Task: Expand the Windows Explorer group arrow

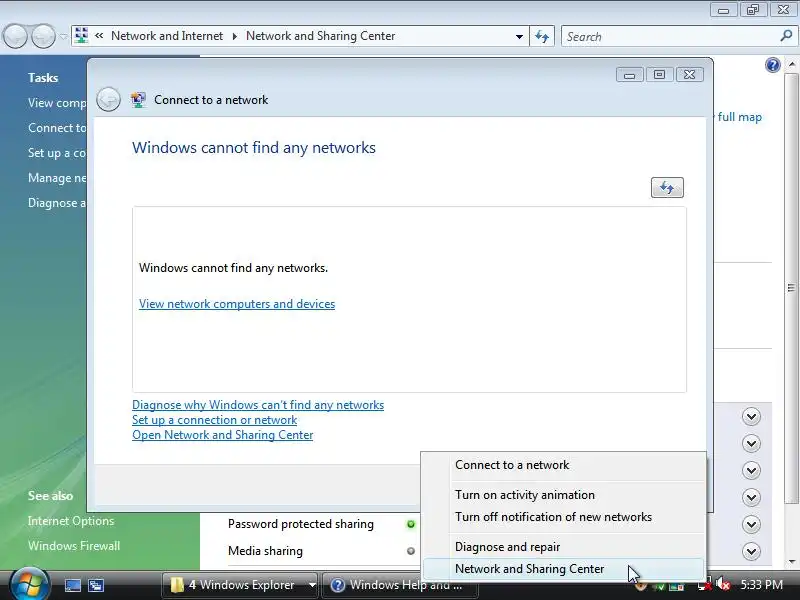Action: coord(312,585)
